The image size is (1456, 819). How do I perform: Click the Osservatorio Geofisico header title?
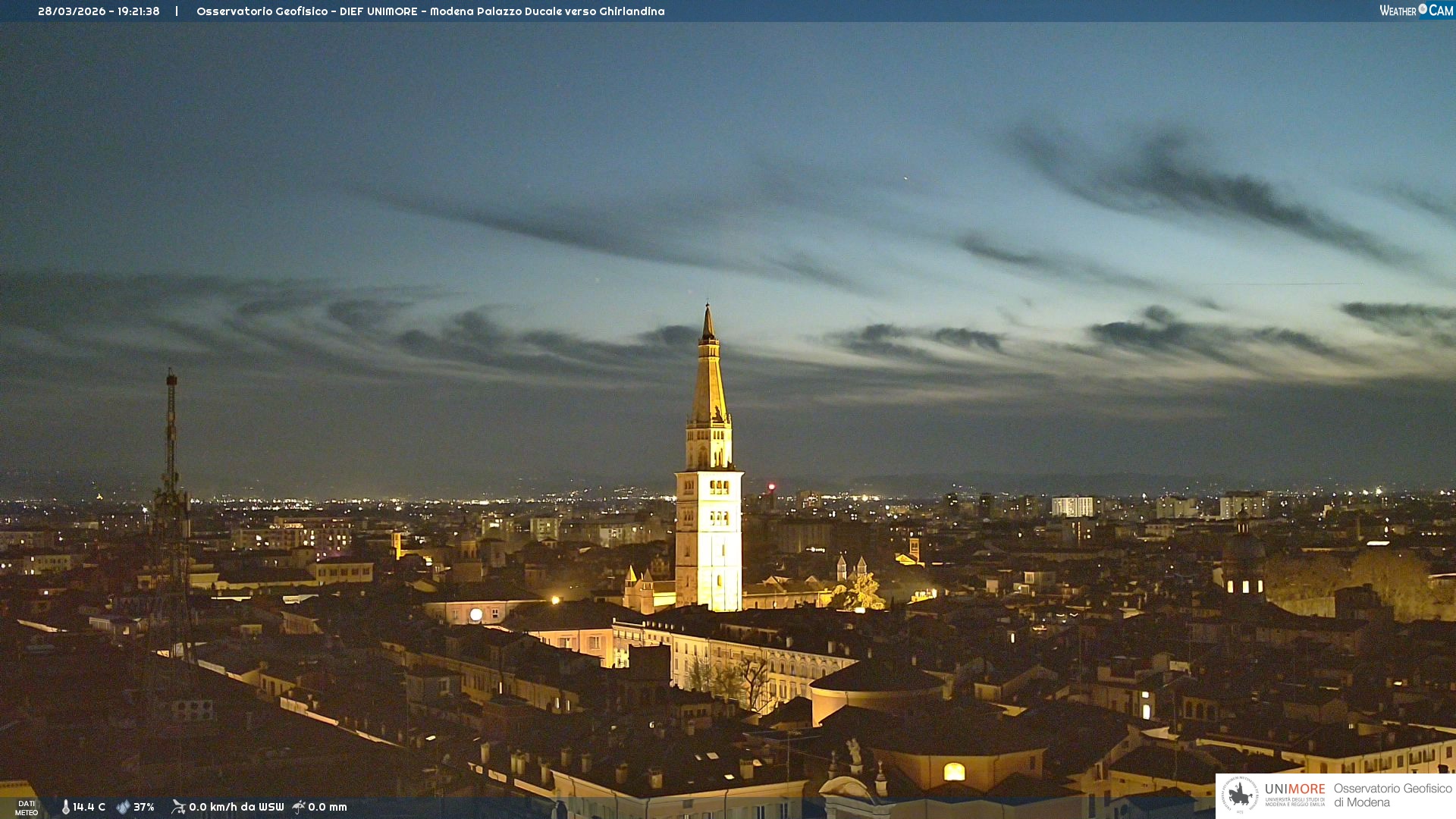(x=262, y=11)
